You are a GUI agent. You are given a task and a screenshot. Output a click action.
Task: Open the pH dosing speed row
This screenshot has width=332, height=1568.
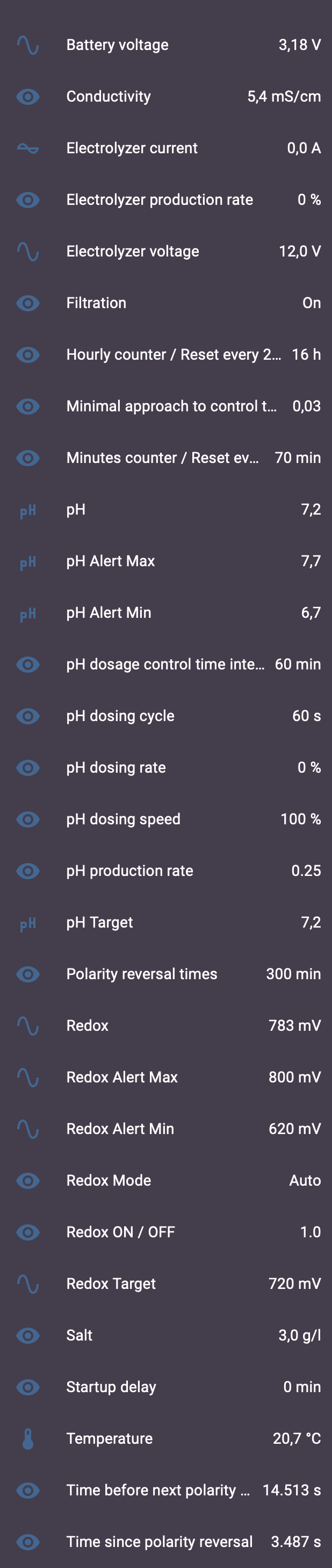(x=166, y=819)
